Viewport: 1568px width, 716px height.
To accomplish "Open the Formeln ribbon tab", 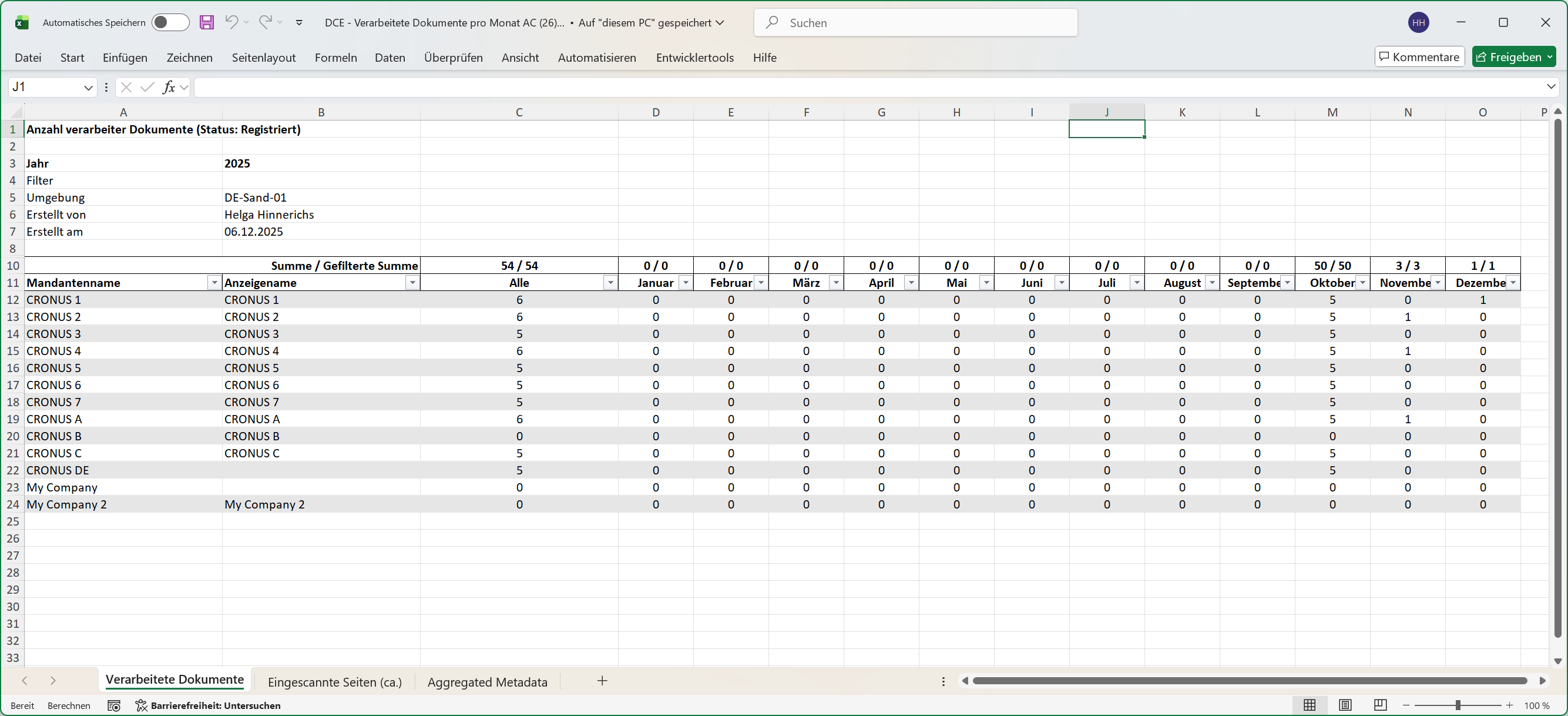I will [335, 57].
